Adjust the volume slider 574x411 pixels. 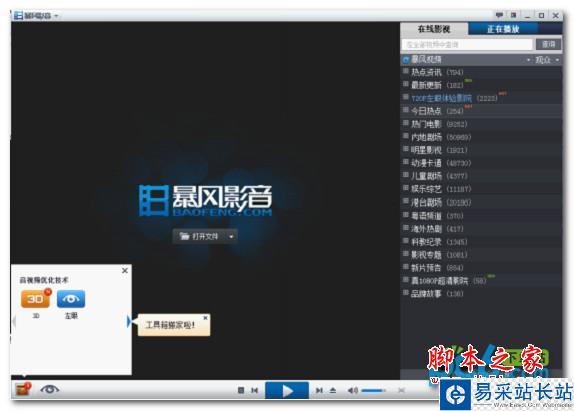(374, 391)
